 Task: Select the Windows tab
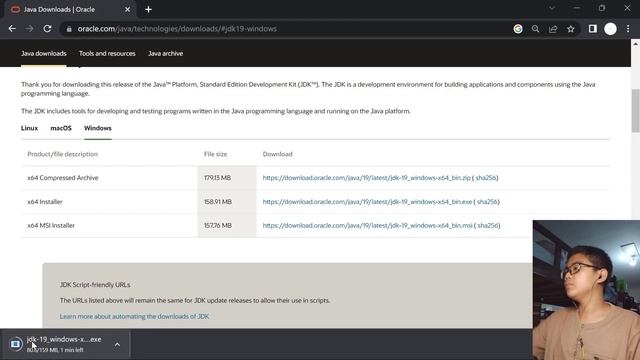[98, 128]
